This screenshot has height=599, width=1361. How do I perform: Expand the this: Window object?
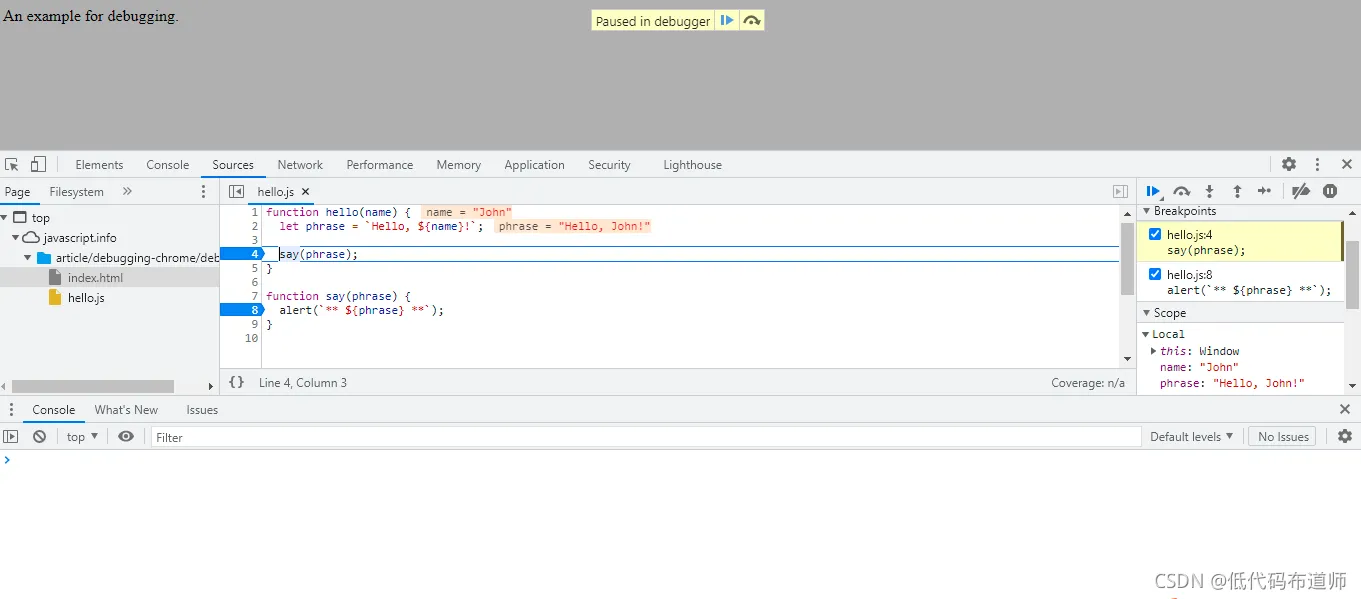click(x=1154, y=351)
